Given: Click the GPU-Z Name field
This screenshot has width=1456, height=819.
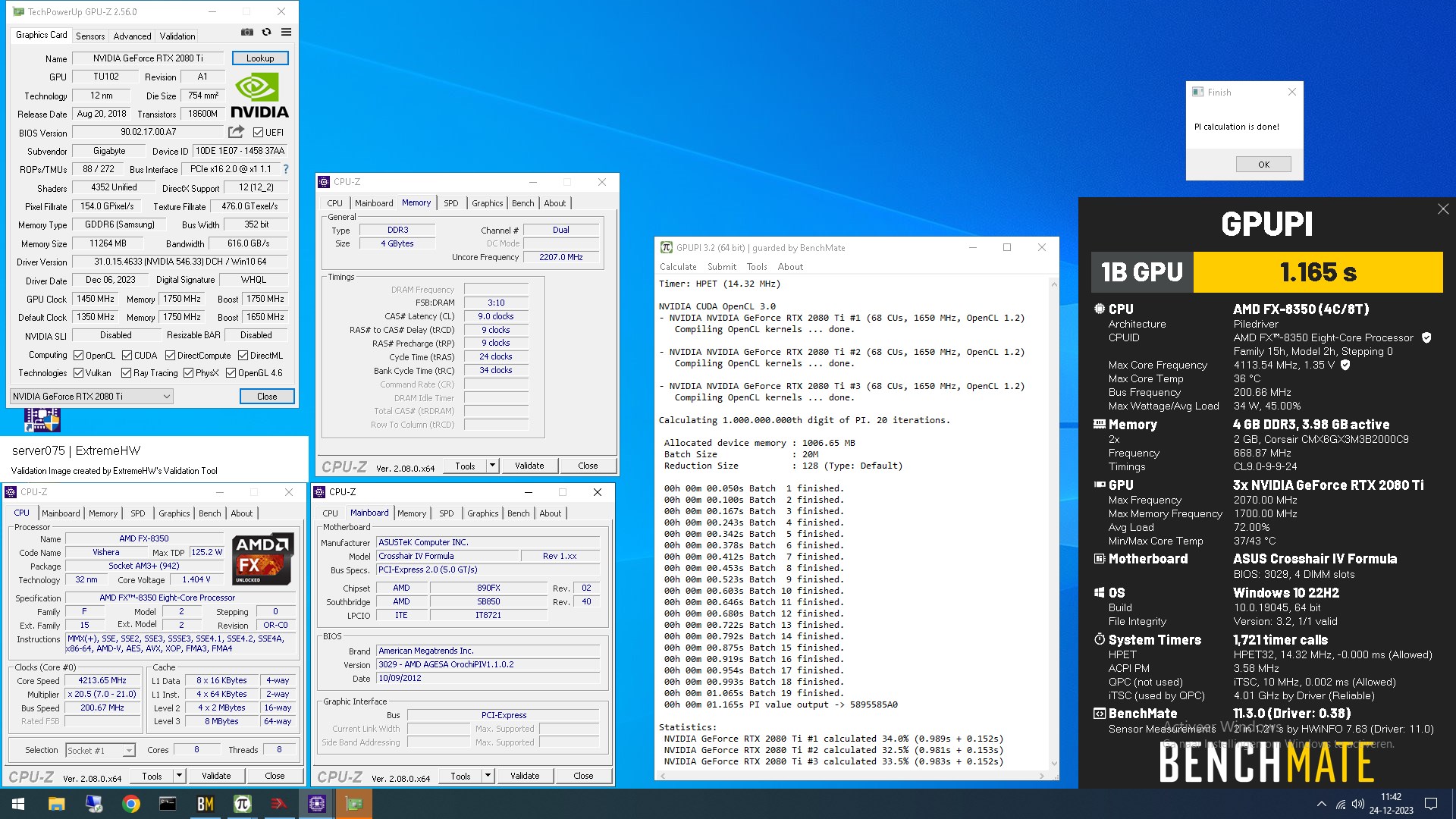Looking at the screenshot, I should tap(148, 58).
